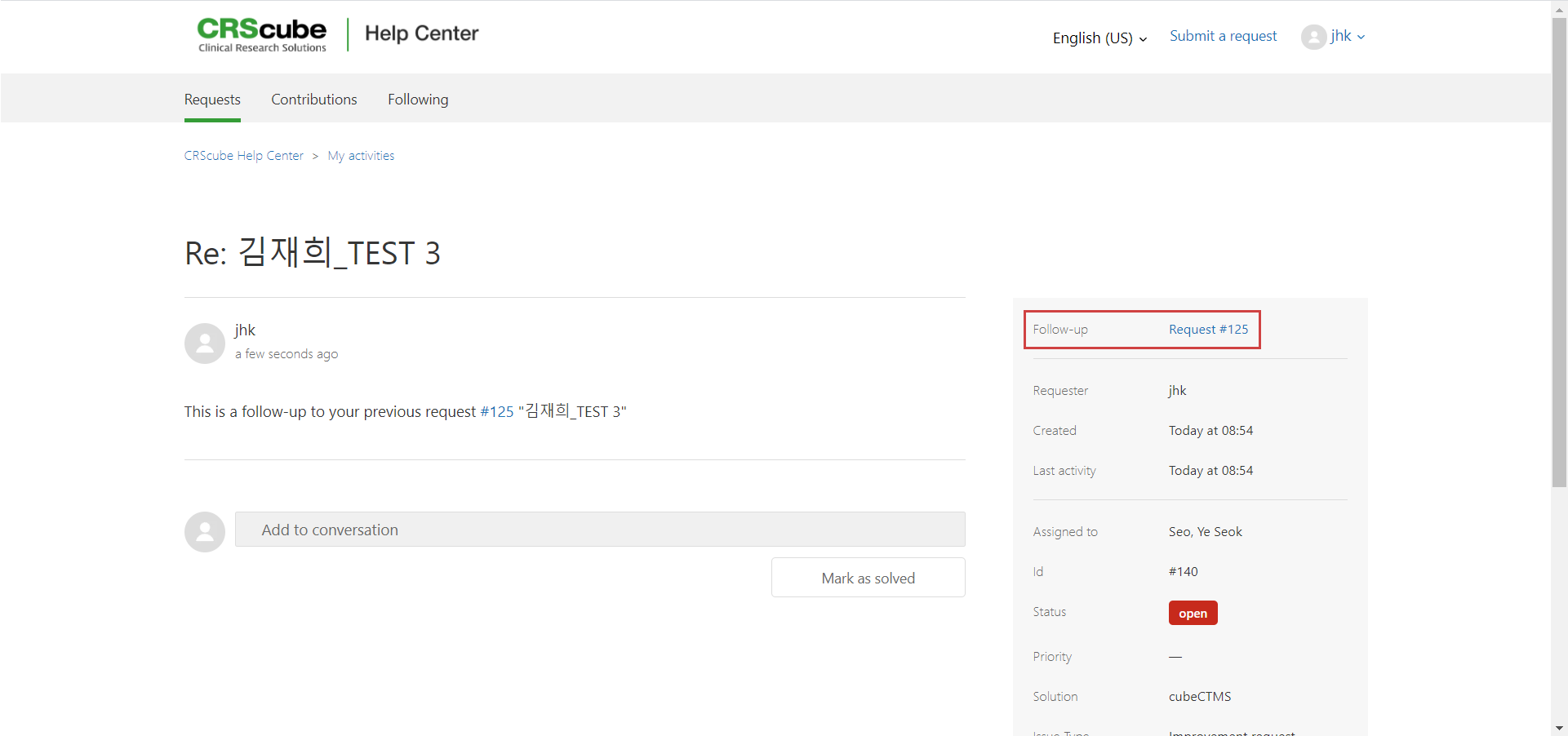Open the English (US) language dropdown
Screen dimensions: 1568x736
(x=1099, y=38)
